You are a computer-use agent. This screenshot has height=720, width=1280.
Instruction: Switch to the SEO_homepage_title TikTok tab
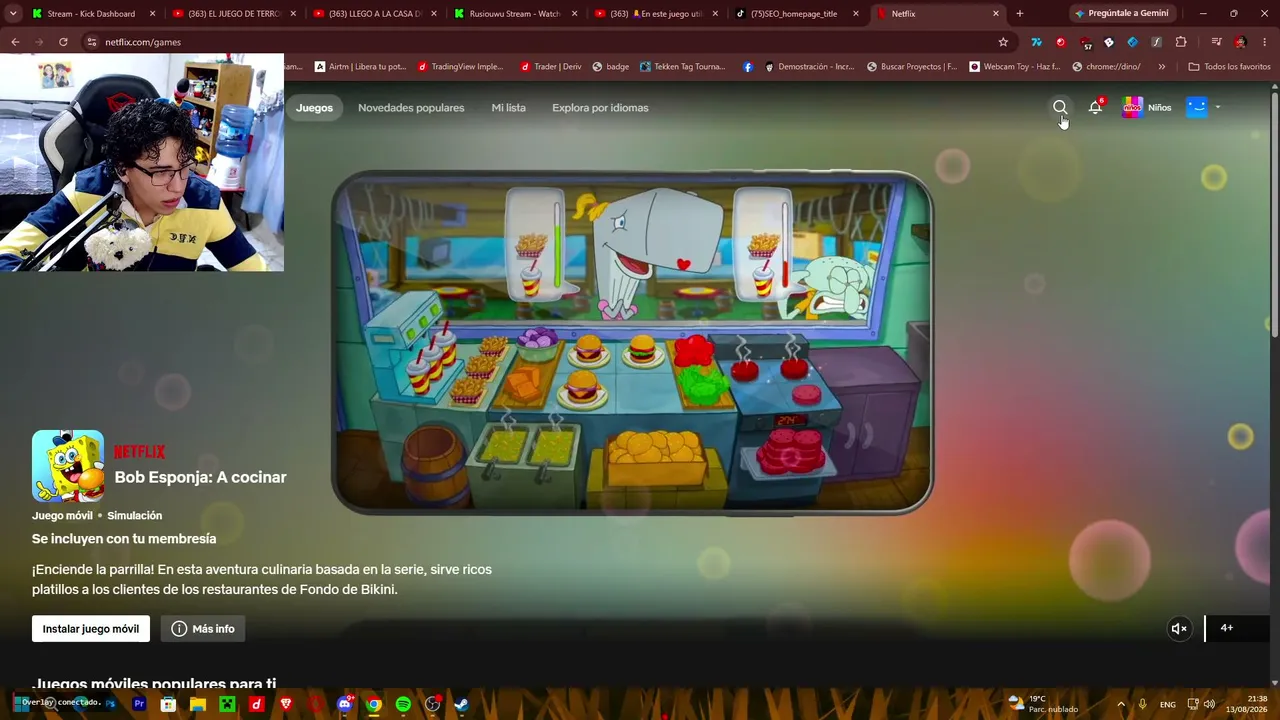797,13
